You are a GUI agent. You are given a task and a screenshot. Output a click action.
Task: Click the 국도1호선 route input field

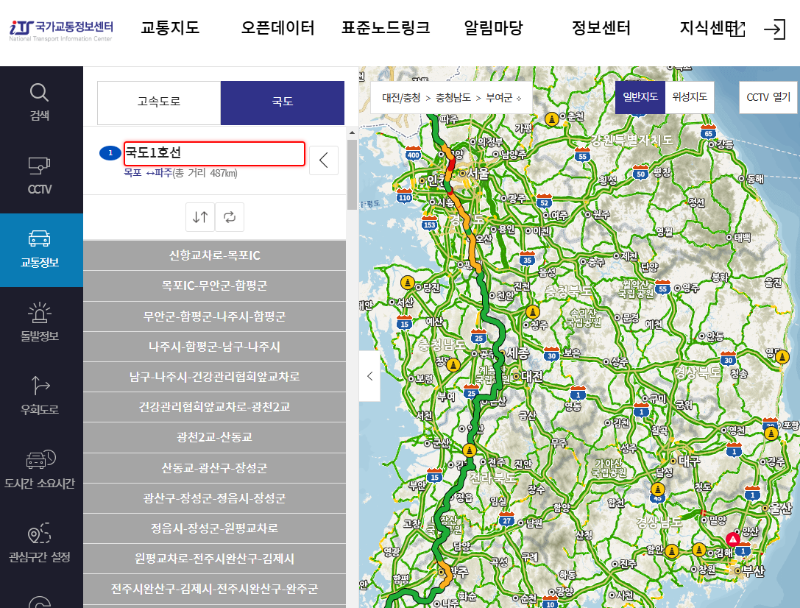[x=216, y=153]
